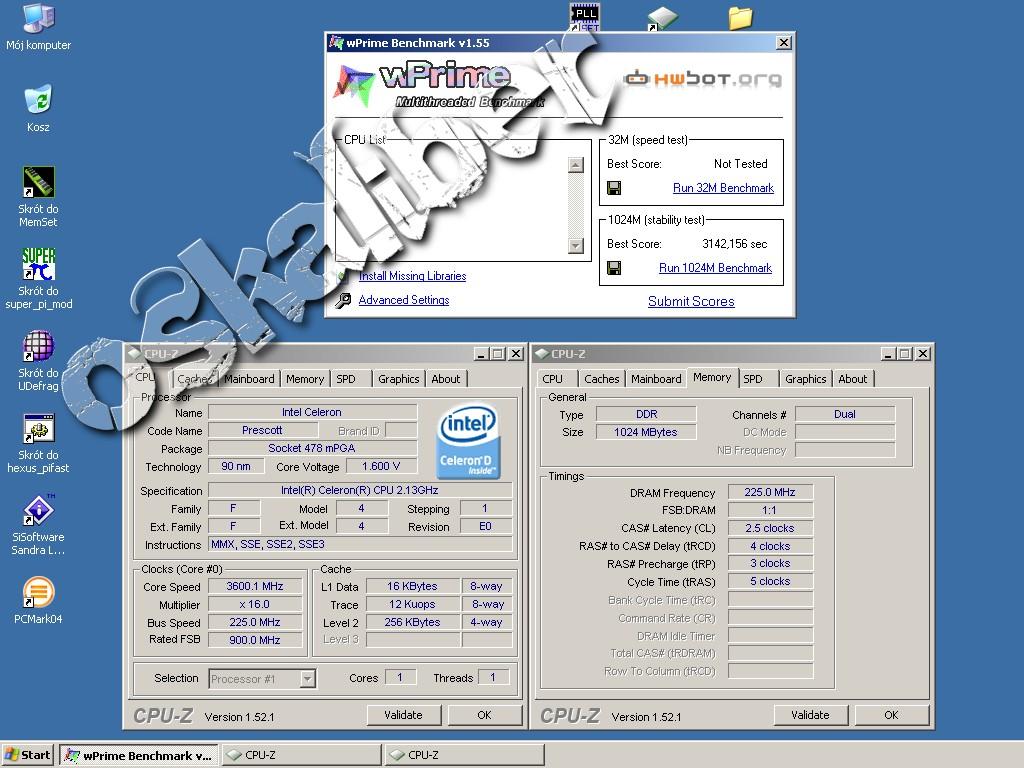Click the CPU List scroll up arrow
The height and width of the screenshot is (768, 1024).
pyautogui.click(x=575, y=165)
